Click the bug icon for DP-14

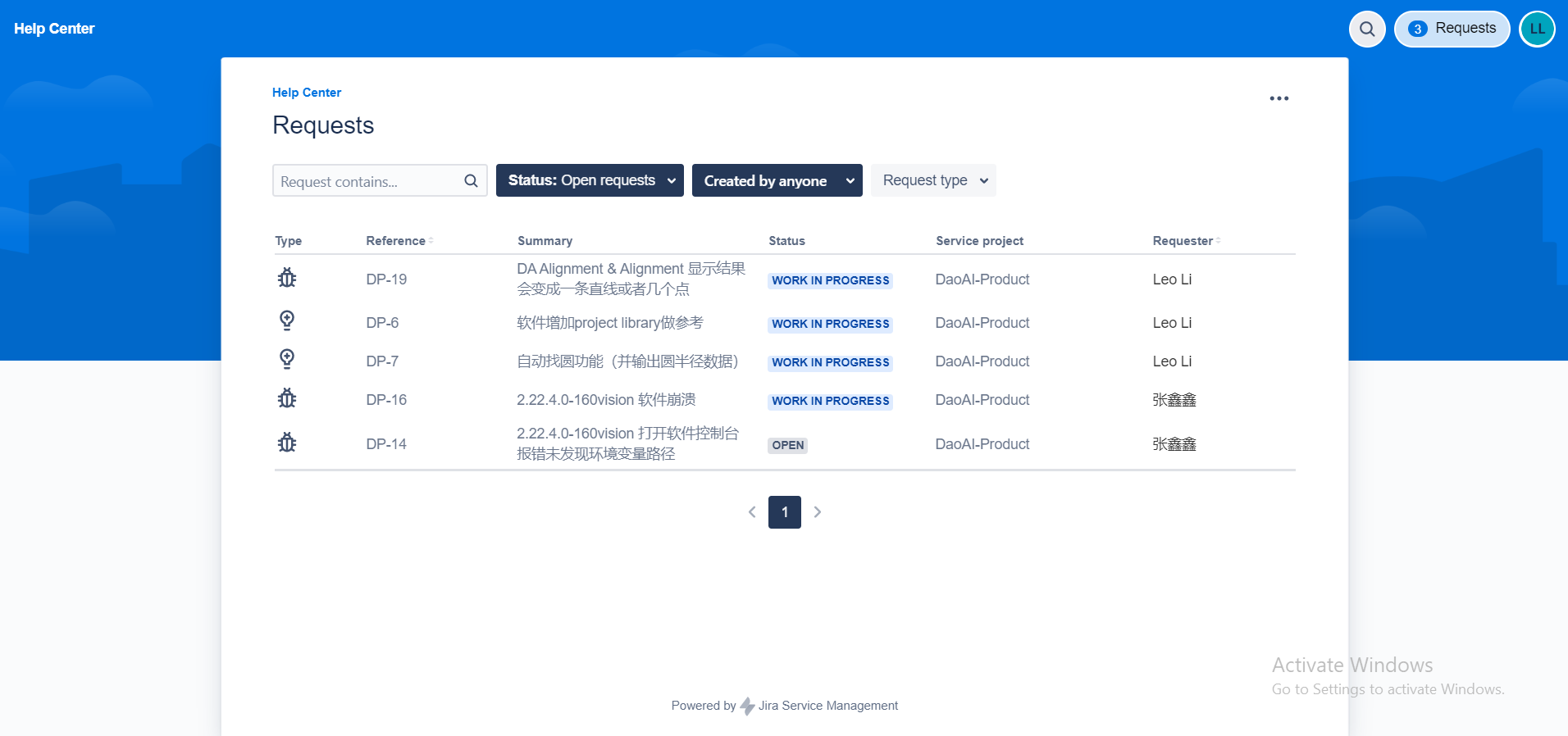[287, 443]
